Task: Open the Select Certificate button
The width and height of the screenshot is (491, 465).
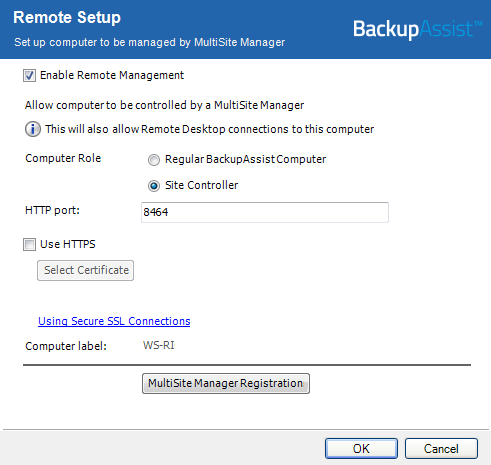Action: 86,270
